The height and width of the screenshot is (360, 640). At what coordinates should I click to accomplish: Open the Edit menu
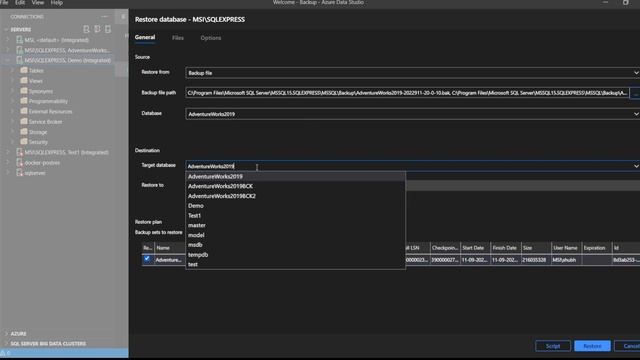click(x=20, y=2)
